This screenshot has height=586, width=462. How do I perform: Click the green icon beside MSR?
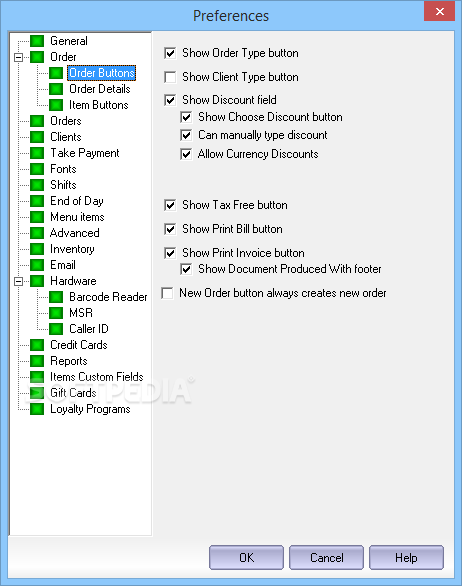[x=56, y=313]
